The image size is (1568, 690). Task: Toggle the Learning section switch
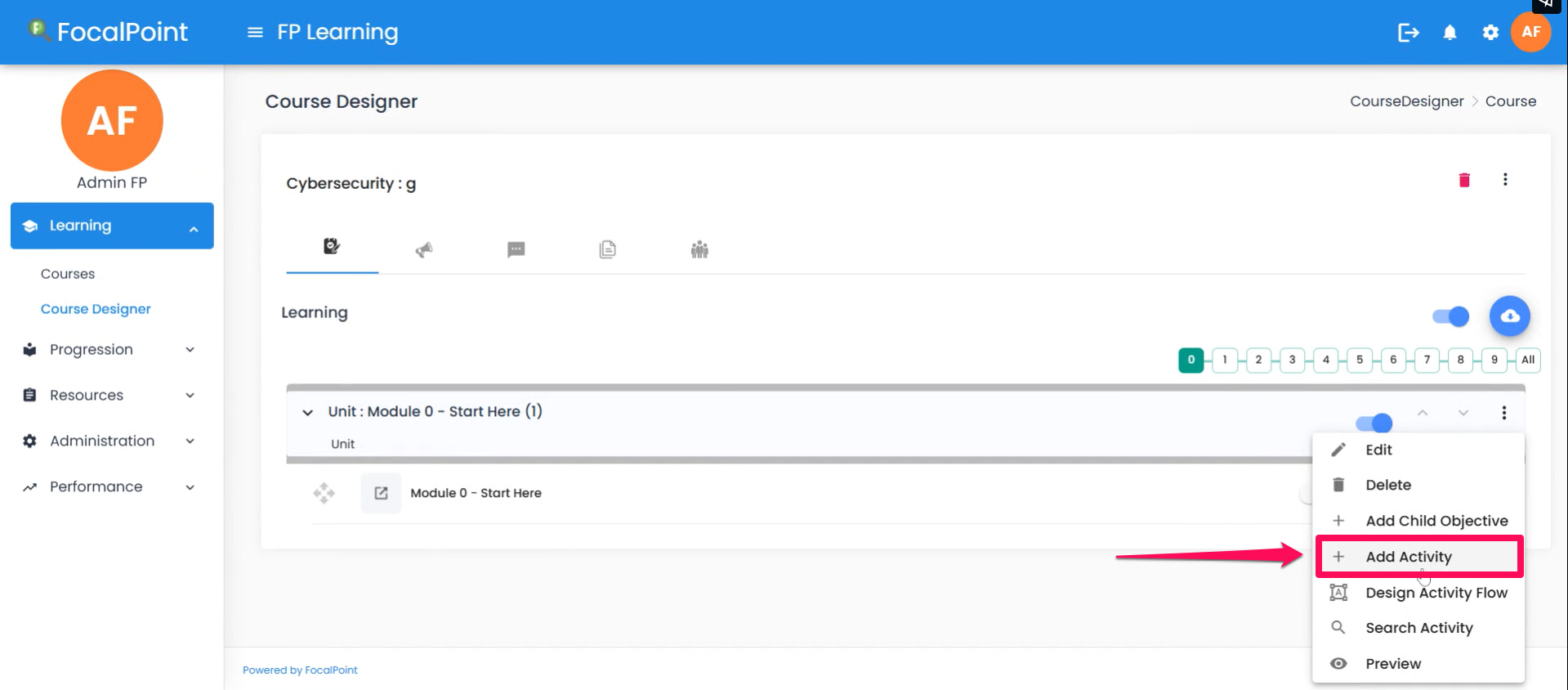(1450, 316)
